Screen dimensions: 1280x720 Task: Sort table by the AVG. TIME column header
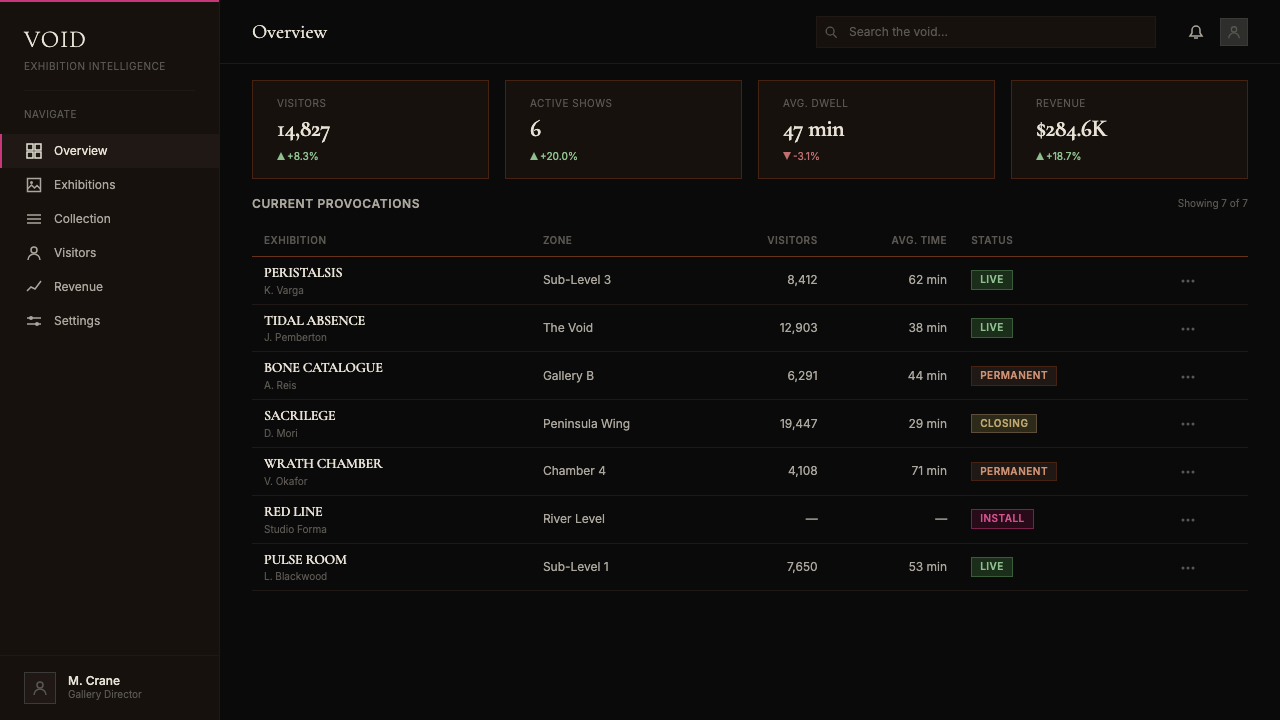pos(919,240)
